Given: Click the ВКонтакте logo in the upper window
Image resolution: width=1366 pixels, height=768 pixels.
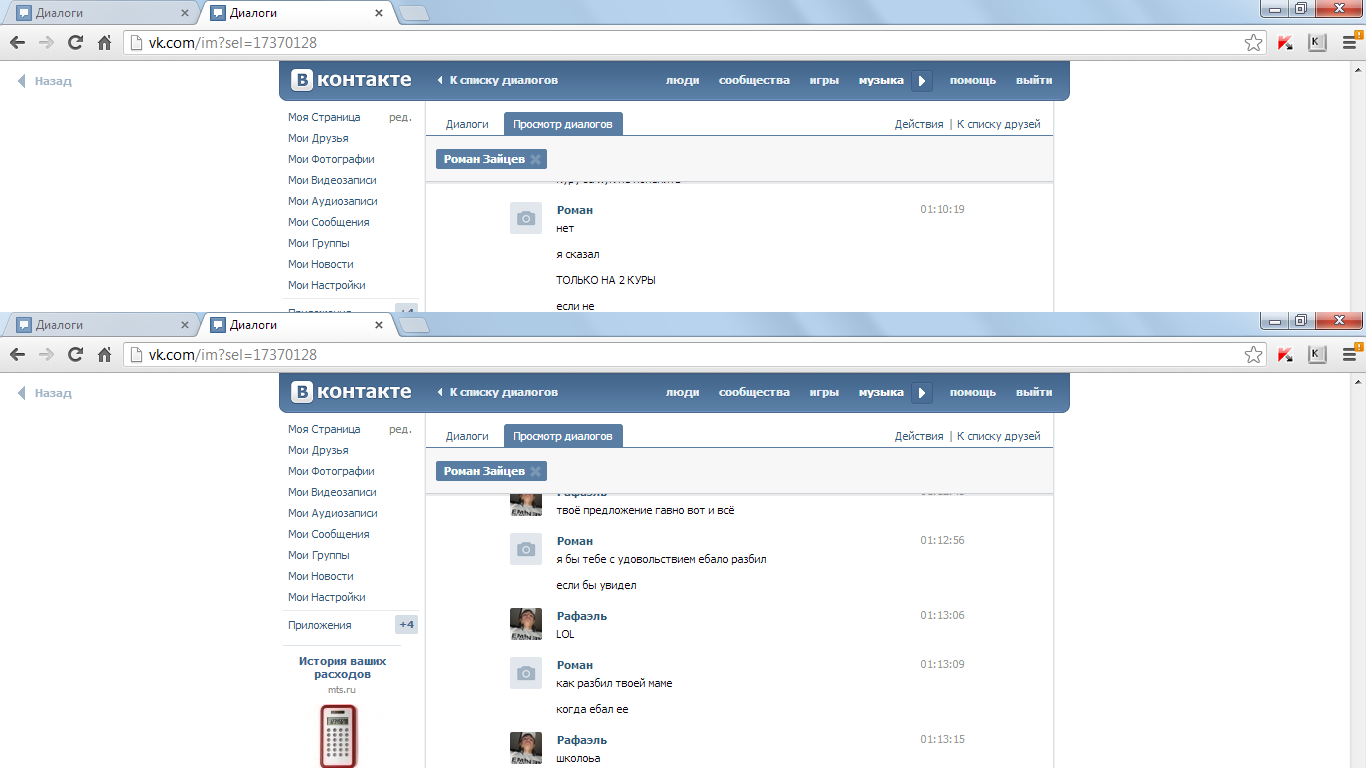Looking at the screenshot, I should (351, 80).
